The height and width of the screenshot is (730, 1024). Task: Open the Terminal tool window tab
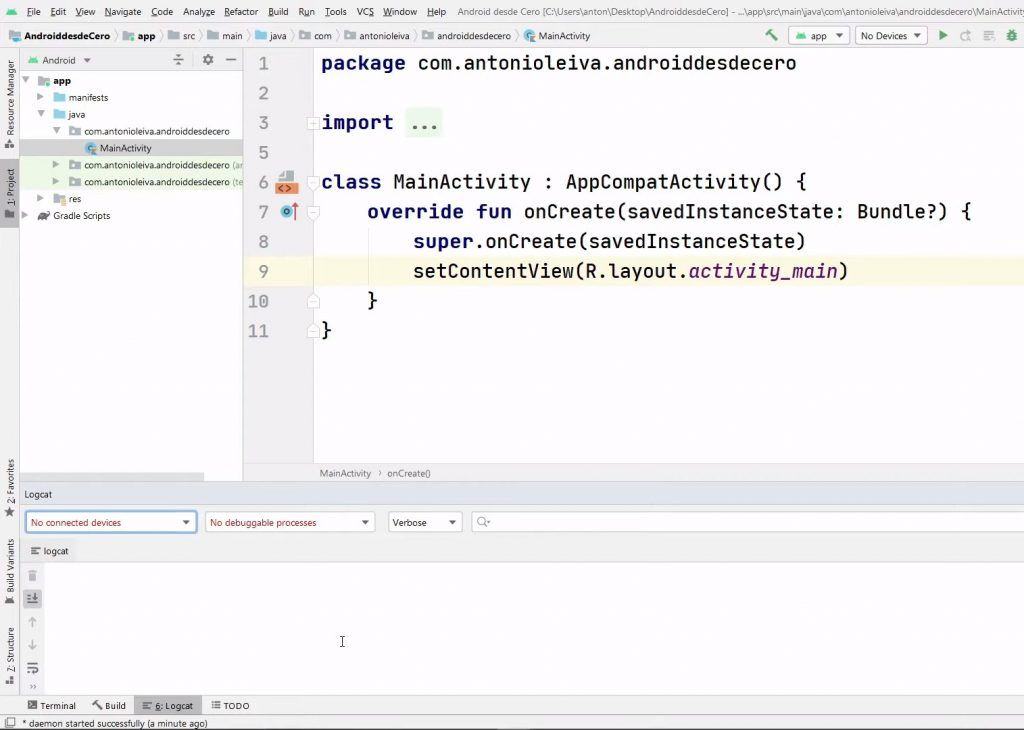pyautogui.click(x=52, y=705)
